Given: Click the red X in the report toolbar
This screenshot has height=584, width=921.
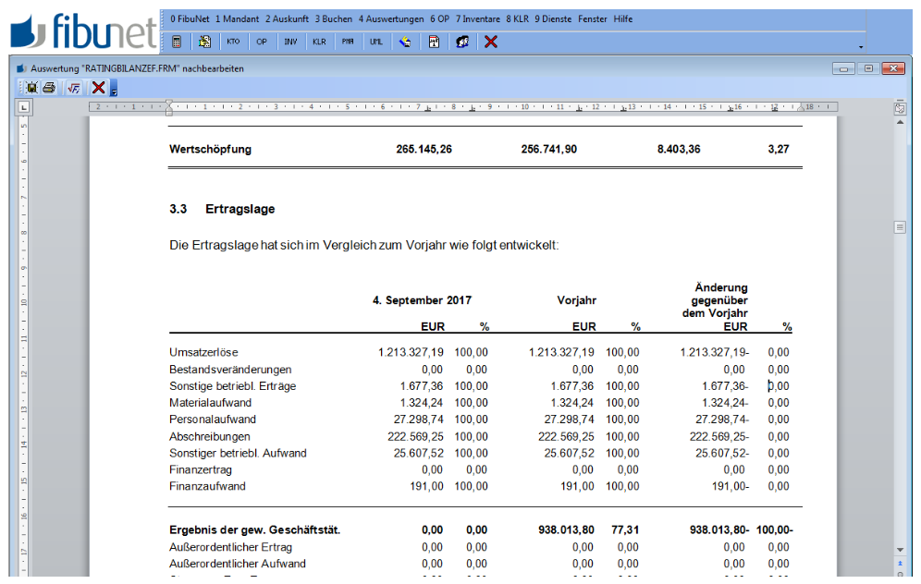Looking at the screenshot, I should click(x=98, y=88).
